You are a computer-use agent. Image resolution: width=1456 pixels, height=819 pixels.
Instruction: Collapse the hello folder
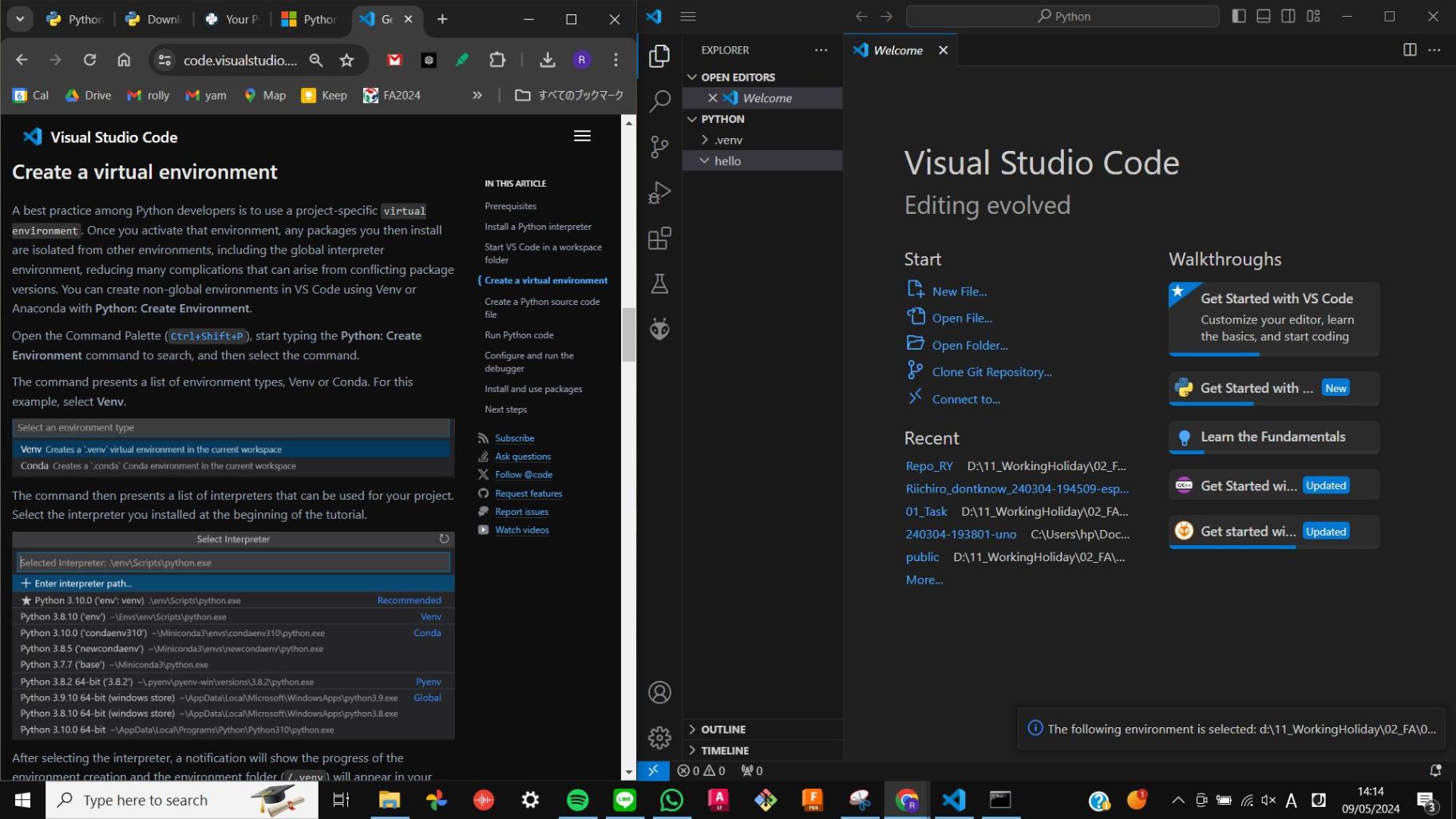[762, 160]
